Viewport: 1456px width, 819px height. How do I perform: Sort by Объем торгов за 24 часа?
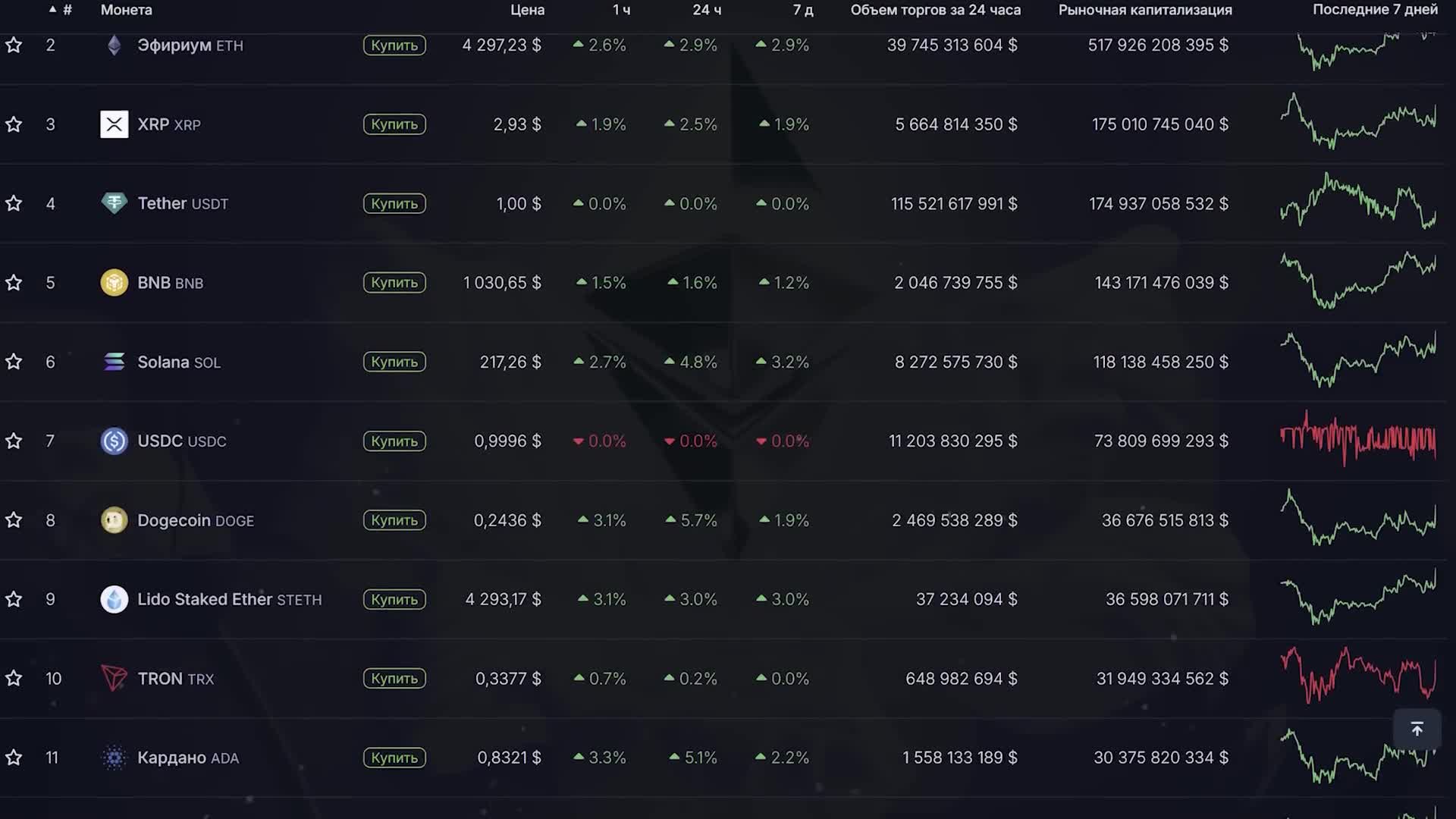935,10
